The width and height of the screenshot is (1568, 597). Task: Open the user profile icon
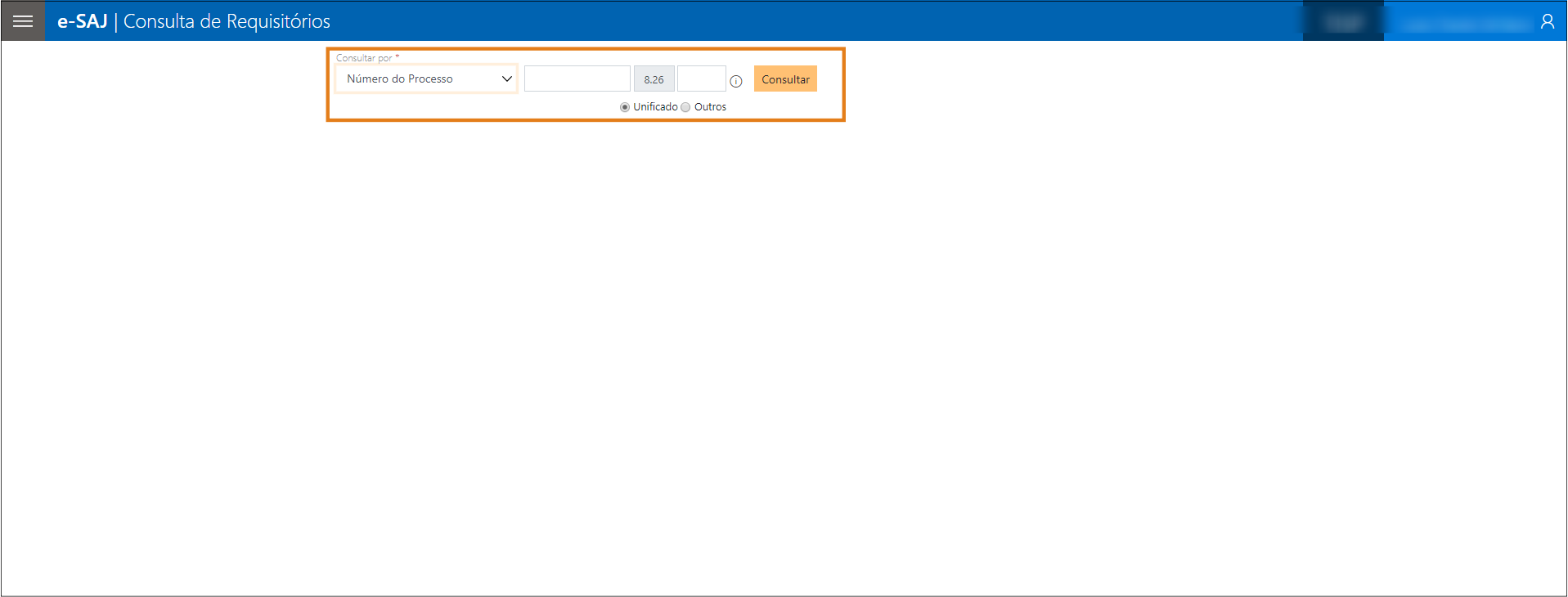coord(1547,21)
